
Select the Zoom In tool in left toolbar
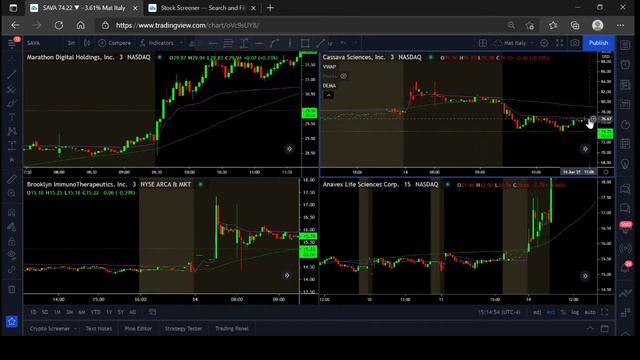coord(12,193)
